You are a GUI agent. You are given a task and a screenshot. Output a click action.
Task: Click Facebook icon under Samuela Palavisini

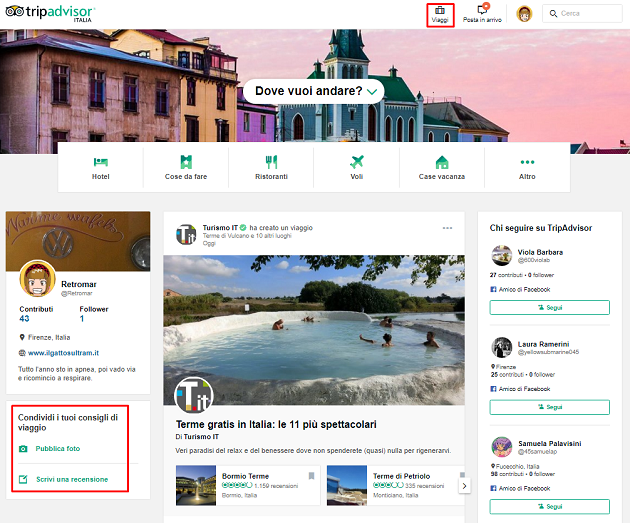(x=493, y=488)
